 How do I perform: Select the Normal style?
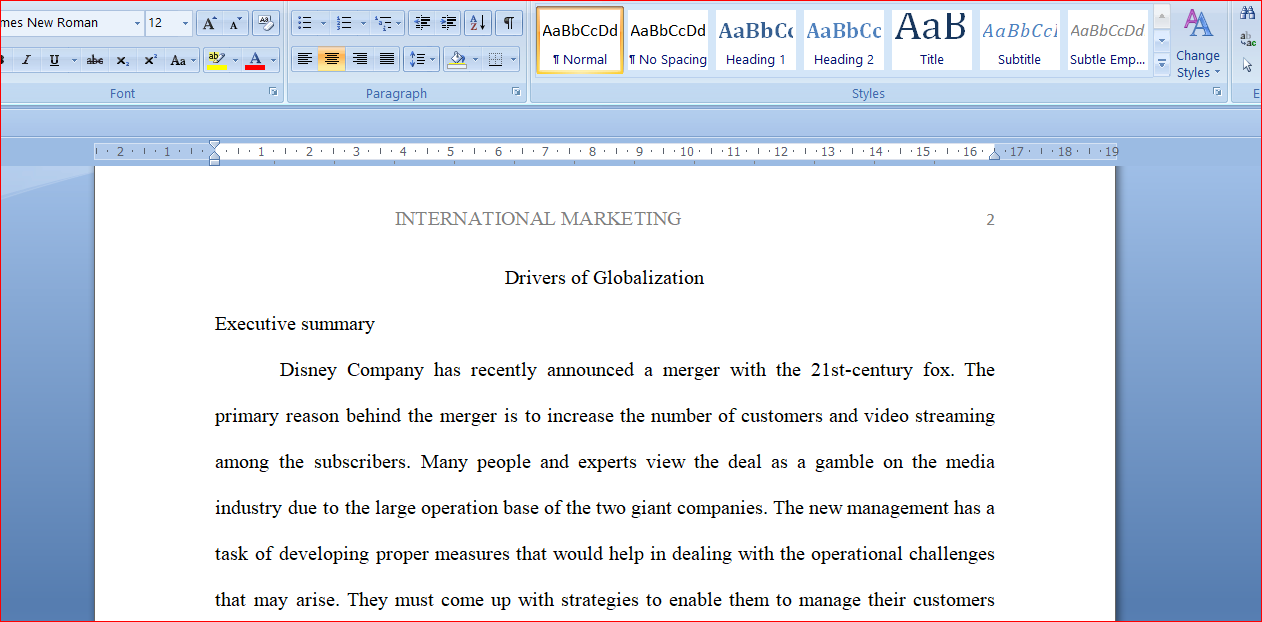coord(580,40)
